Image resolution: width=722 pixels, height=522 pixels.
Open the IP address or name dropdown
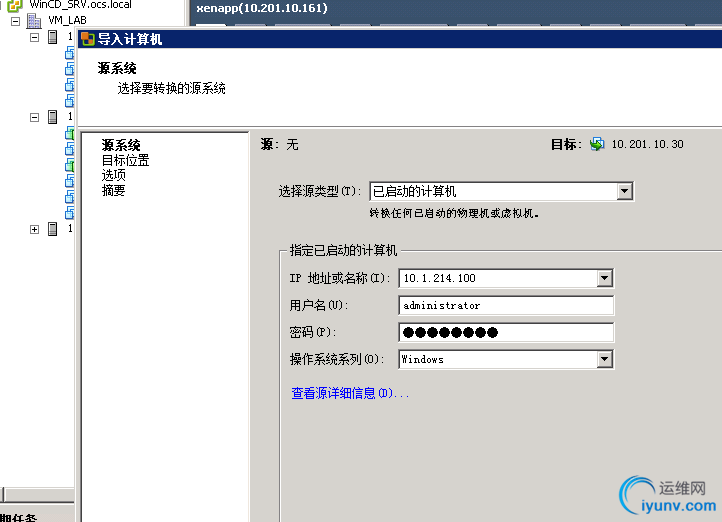(x=605, y=278)
